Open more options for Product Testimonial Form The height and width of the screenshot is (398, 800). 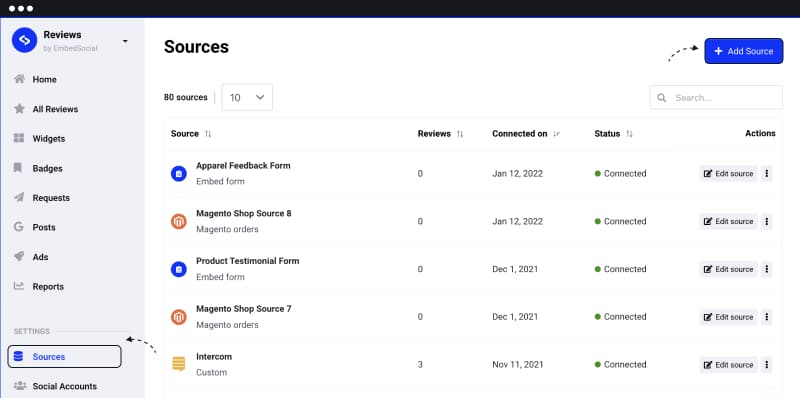[x=766, y=269]
